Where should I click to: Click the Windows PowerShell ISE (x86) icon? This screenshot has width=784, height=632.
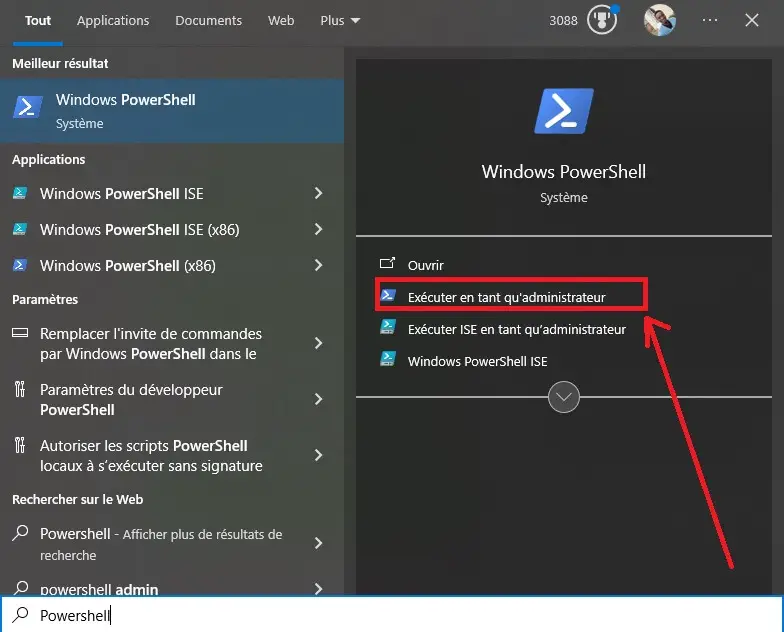tap(20, 230)
